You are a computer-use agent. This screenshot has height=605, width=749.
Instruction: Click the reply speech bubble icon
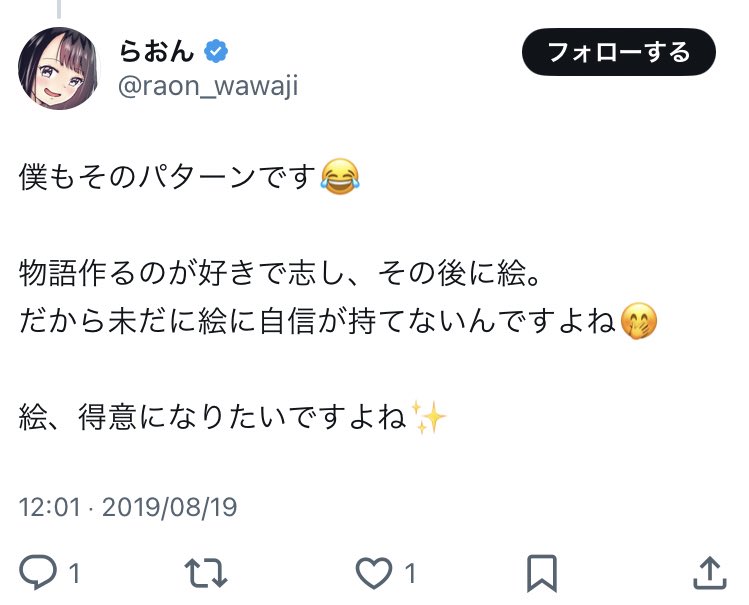39,573
